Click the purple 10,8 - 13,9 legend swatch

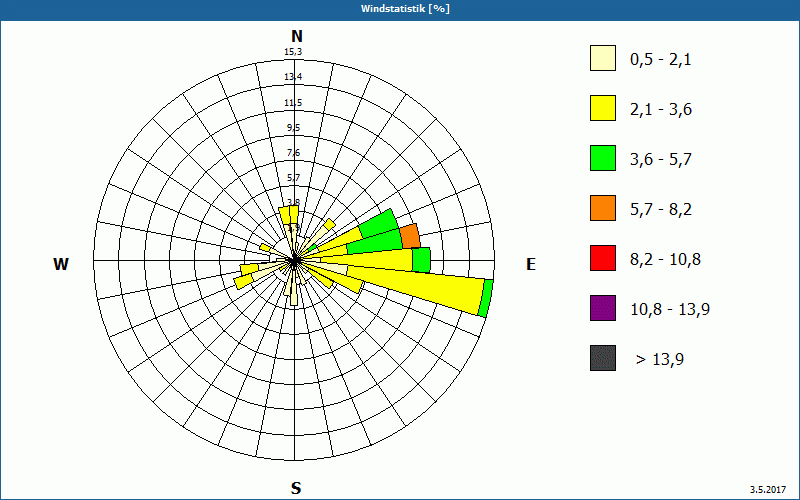point(603,308)
